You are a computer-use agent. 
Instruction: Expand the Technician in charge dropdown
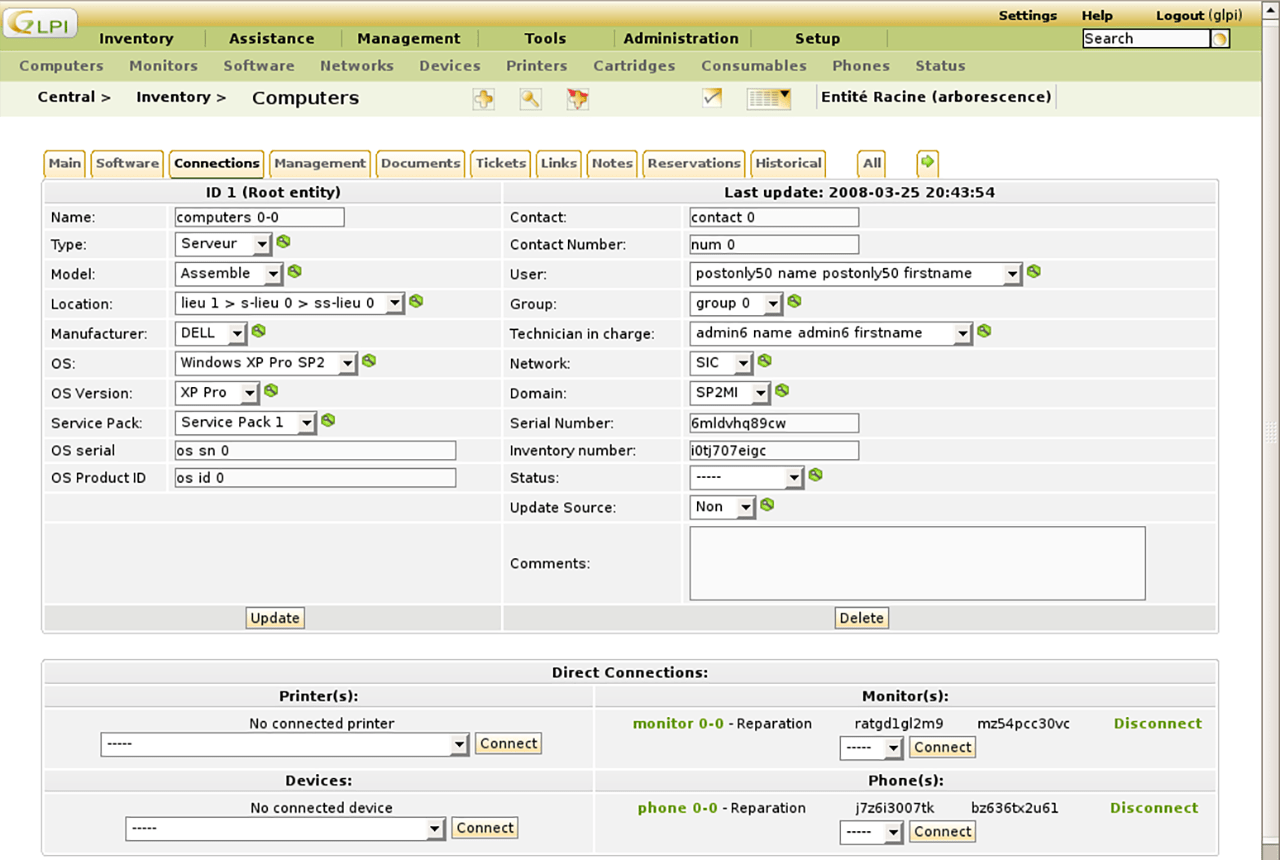pos(831,334)
